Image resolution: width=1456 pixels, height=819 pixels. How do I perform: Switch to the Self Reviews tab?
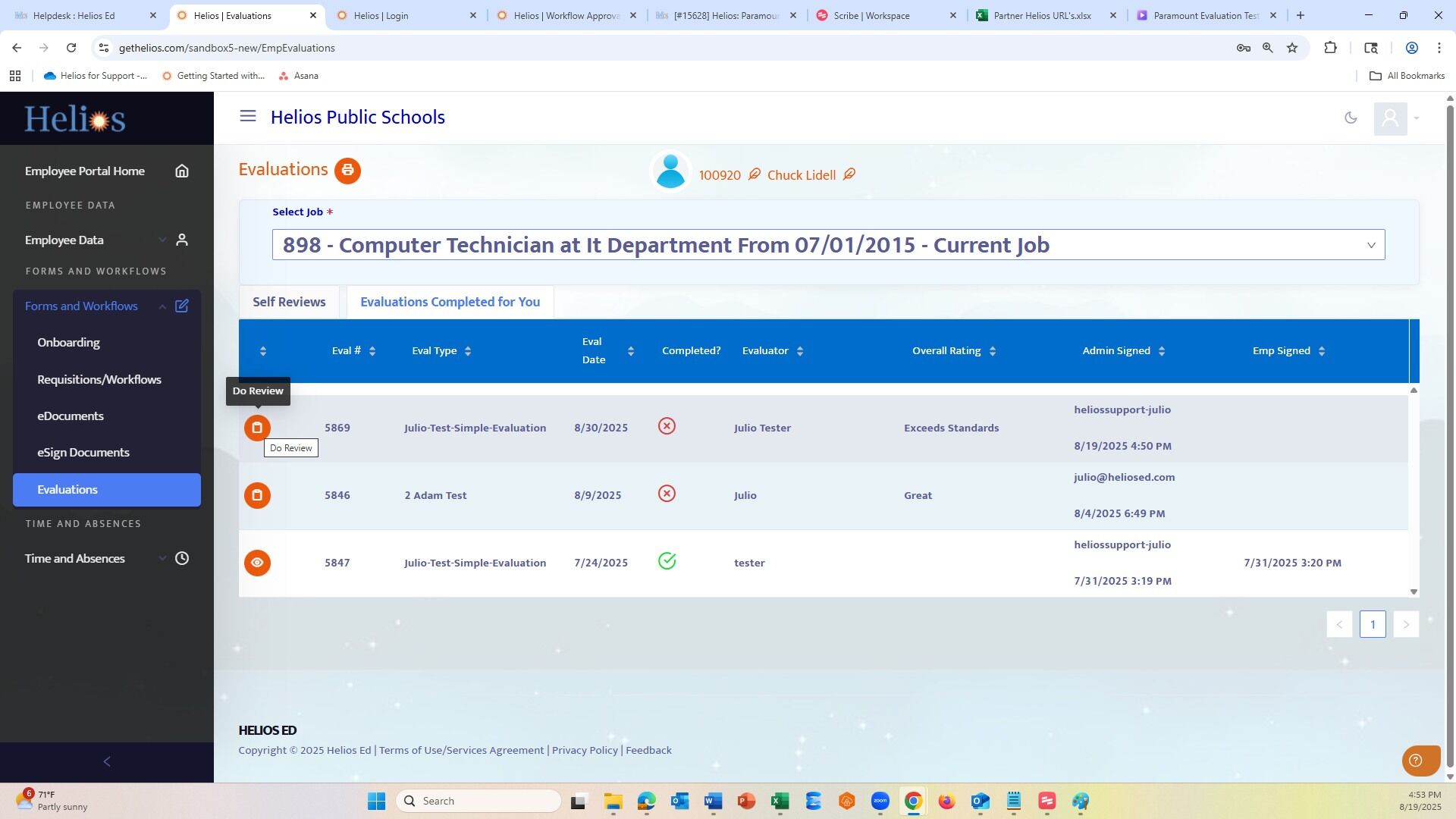[289, 303]
